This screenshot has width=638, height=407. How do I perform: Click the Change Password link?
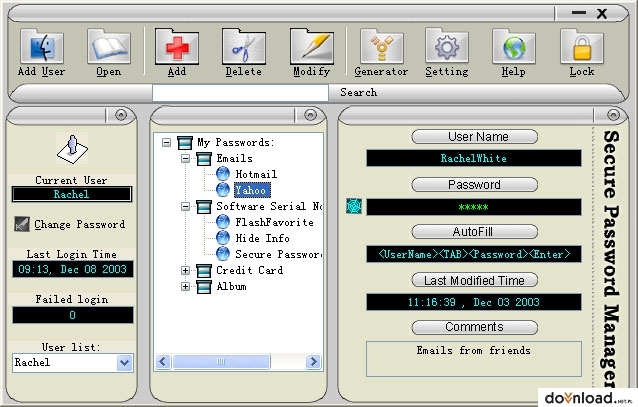point(79,224)
